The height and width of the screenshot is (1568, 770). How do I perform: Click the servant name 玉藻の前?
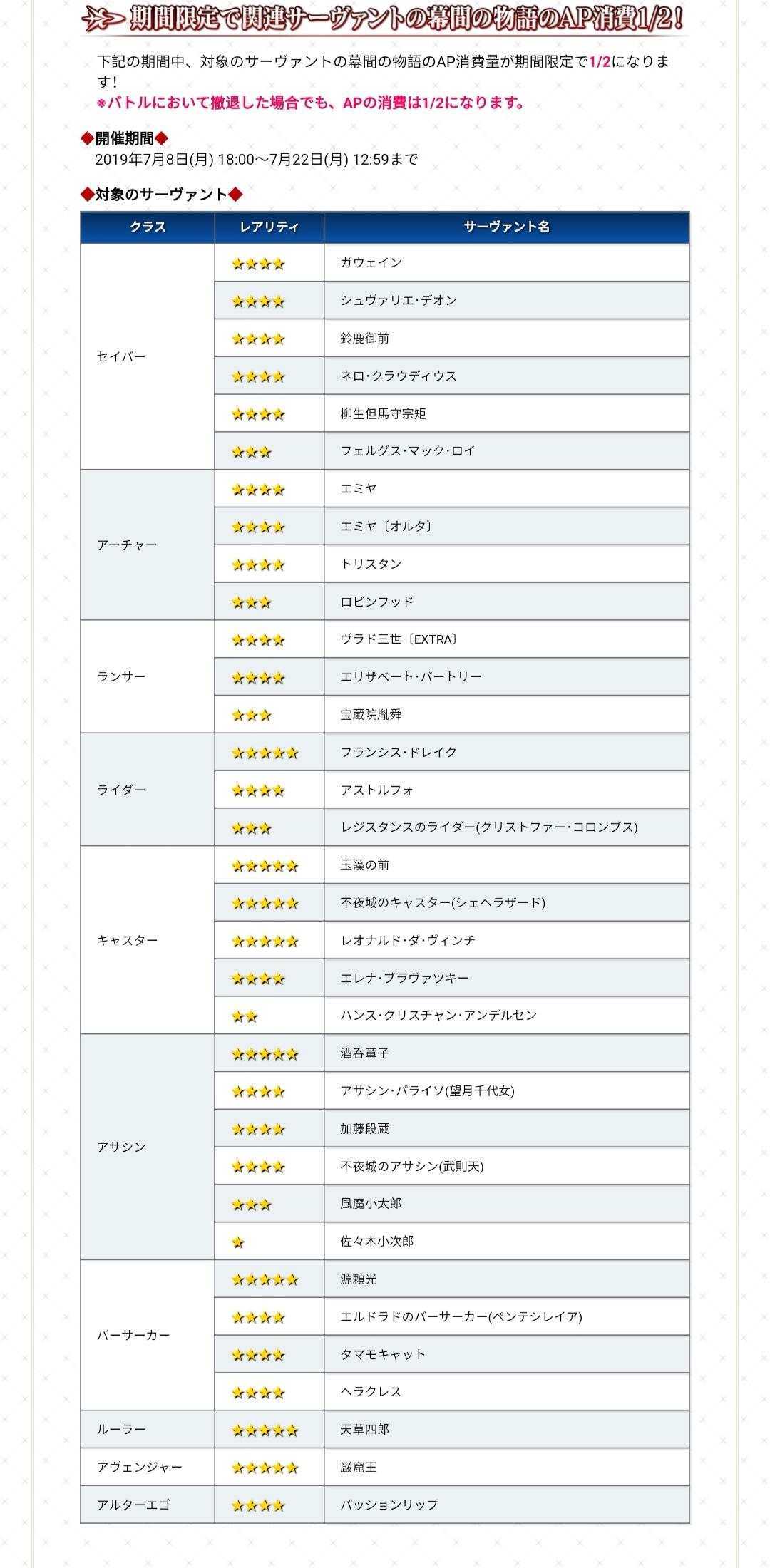point(364,865)
